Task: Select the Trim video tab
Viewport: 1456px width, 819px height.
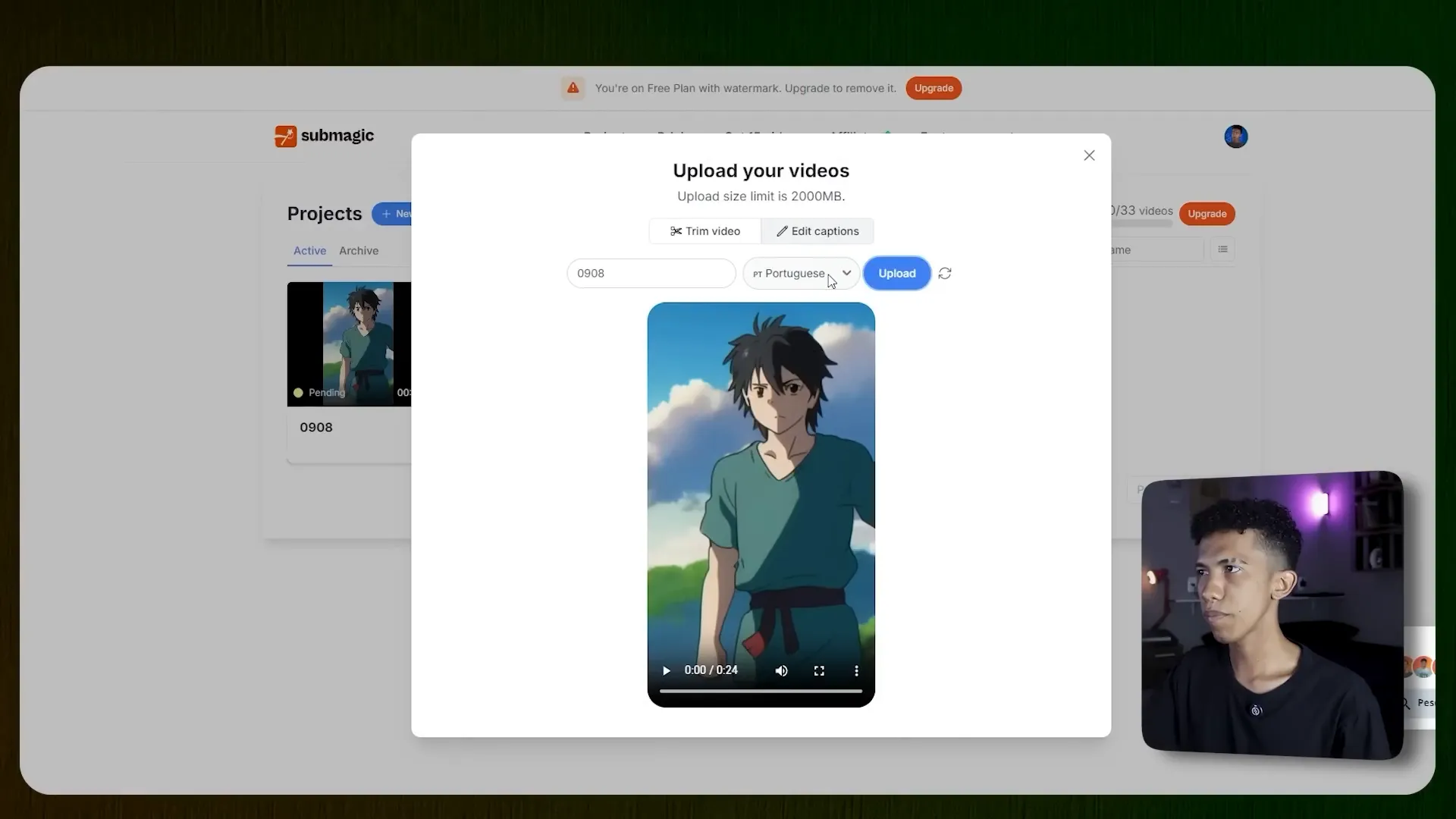Action: [705, 231]
